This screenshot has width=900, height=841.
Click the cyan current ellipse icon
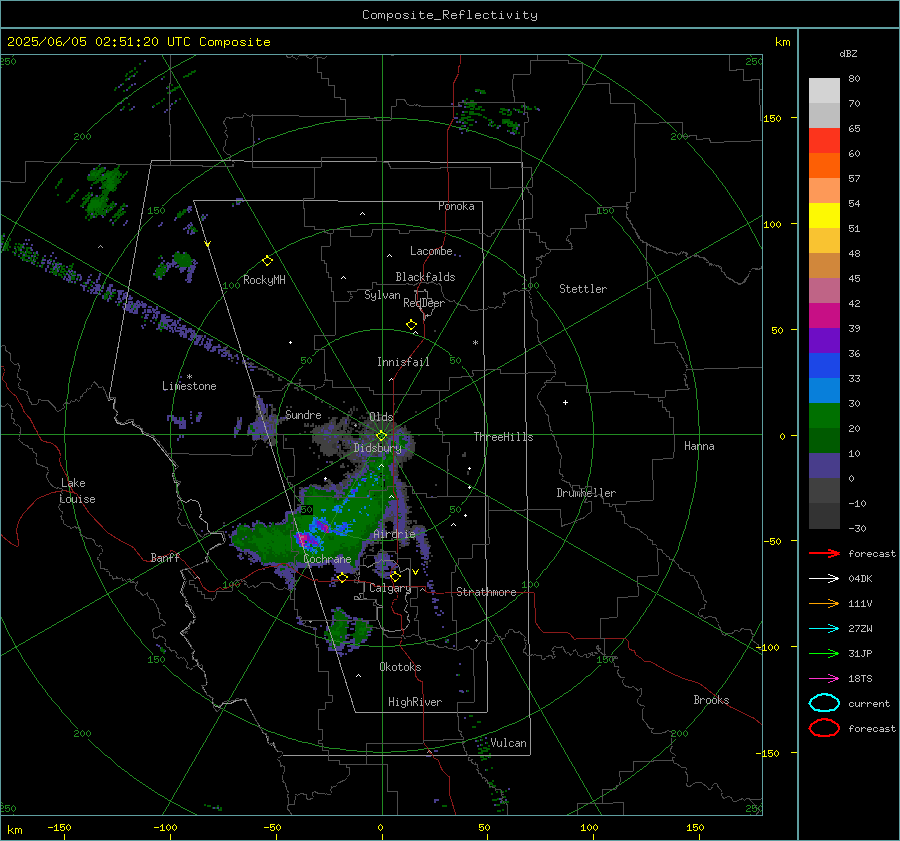pos(824,703)
